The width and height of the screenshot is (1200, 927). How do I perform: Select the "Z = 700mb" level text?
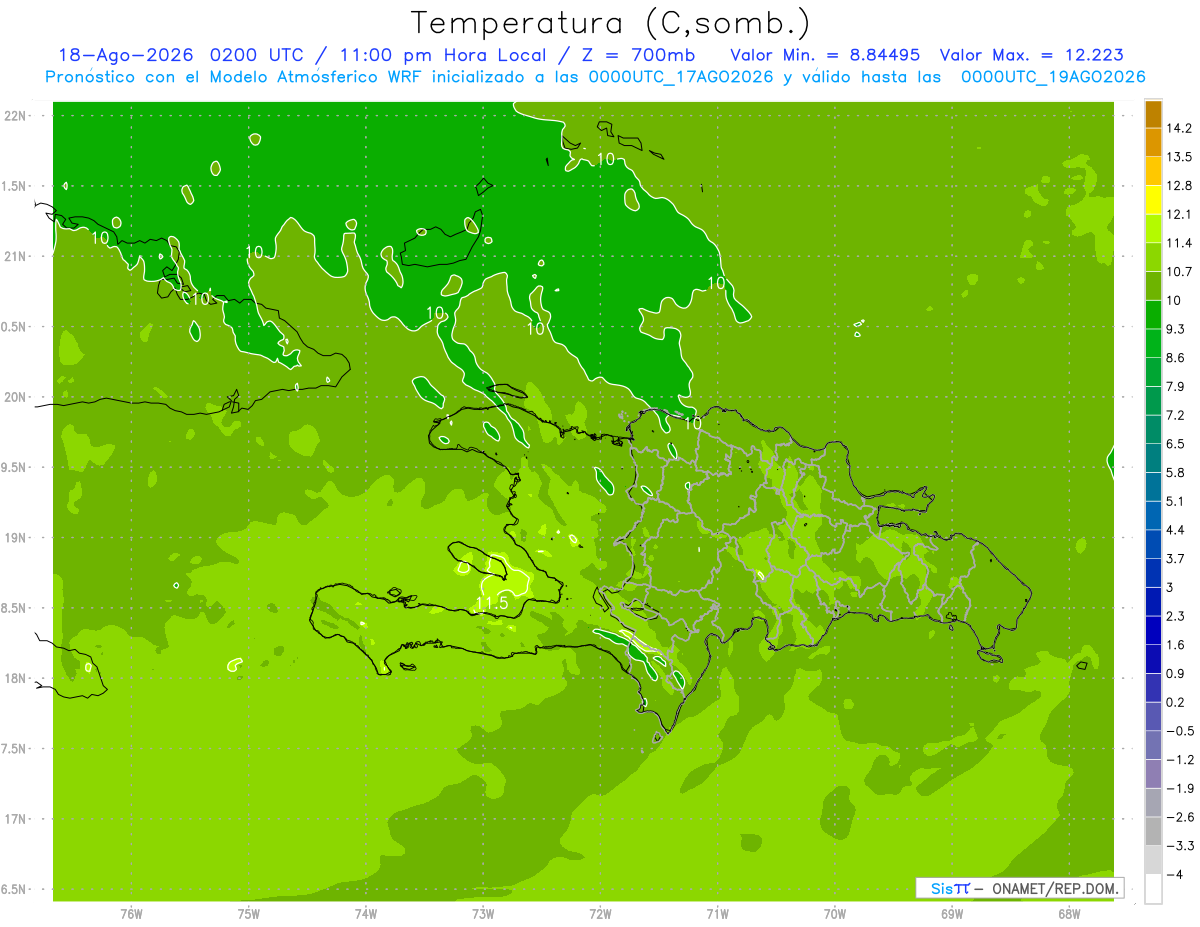click(x=638, y=55)
